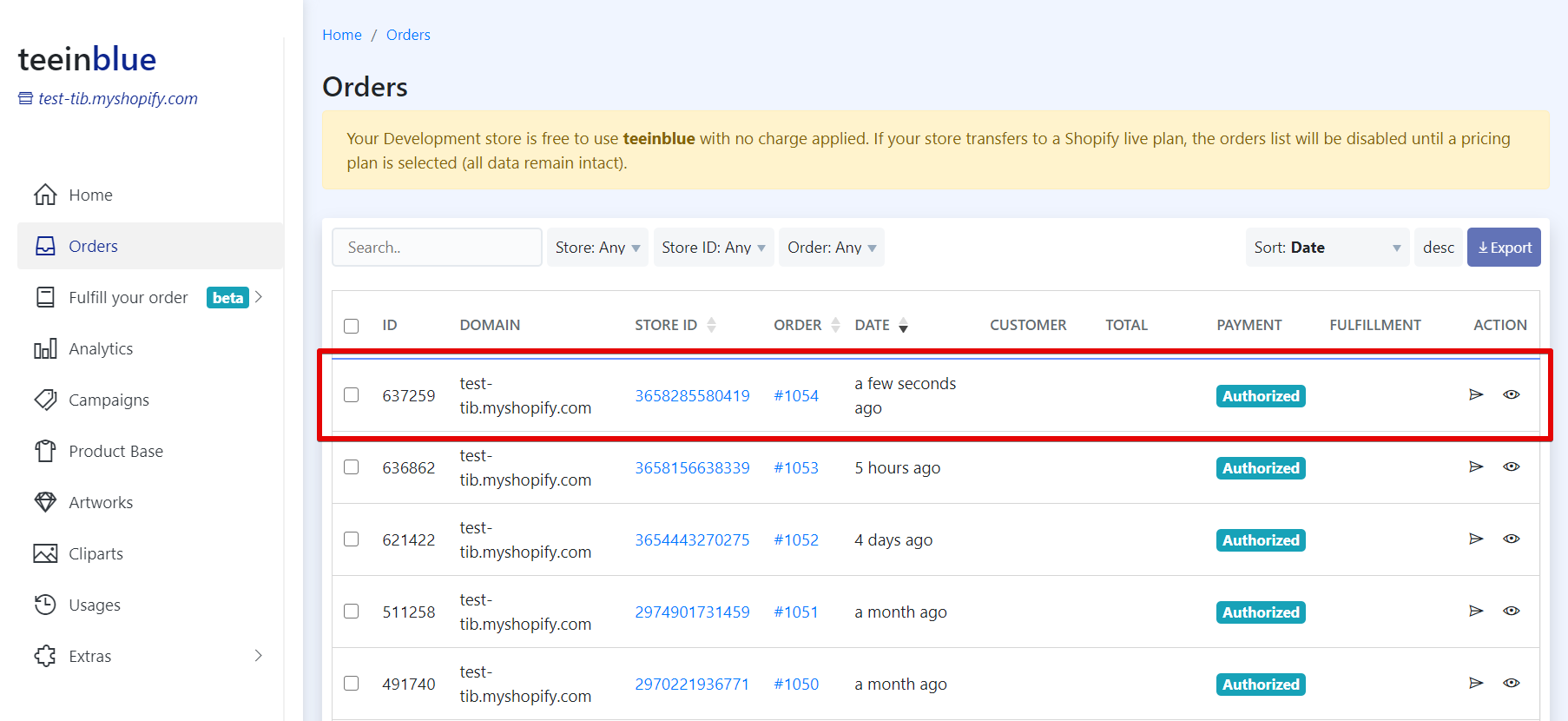Check the box for order ID 511258
The width and height of the screenshot is (1568, 721).
tap(351, 611)
